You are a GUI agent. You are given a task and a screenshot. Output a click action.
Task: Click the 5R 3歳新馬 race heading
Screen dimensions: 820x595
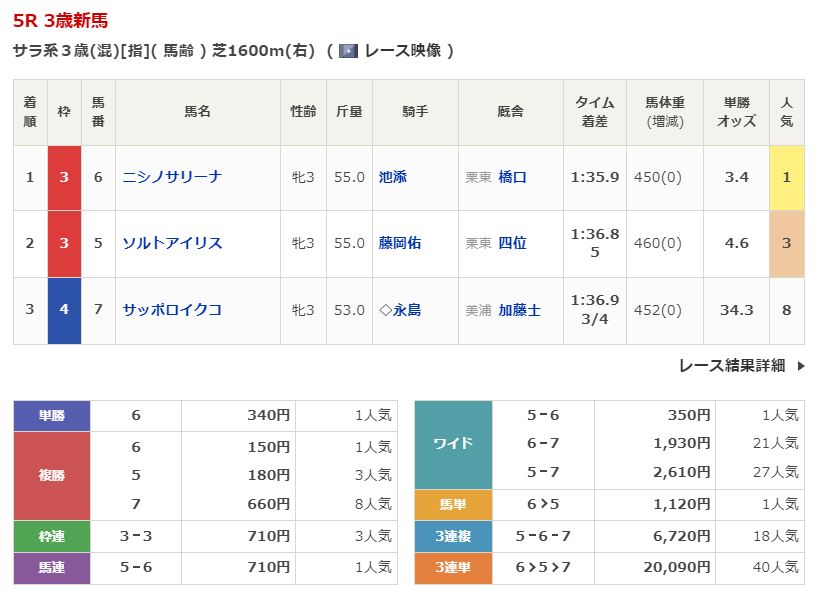point(61,20)
